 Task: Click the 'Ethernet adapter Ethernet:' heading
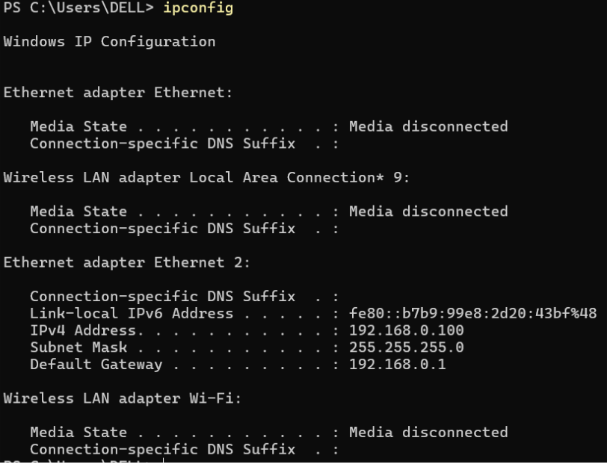(118, 93)
